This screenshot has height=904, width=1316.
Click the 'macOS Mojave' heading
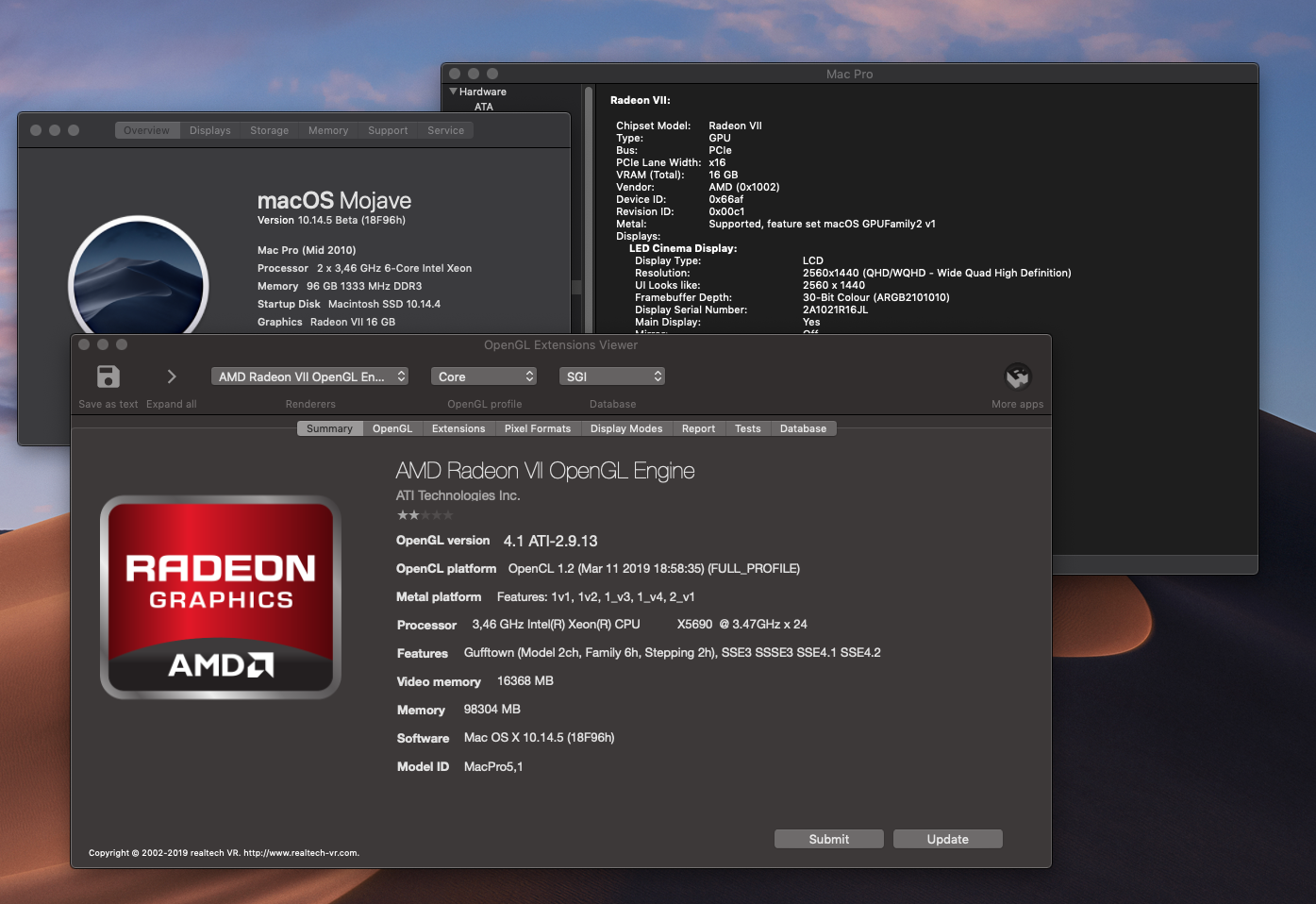click(x=334, y=200)
